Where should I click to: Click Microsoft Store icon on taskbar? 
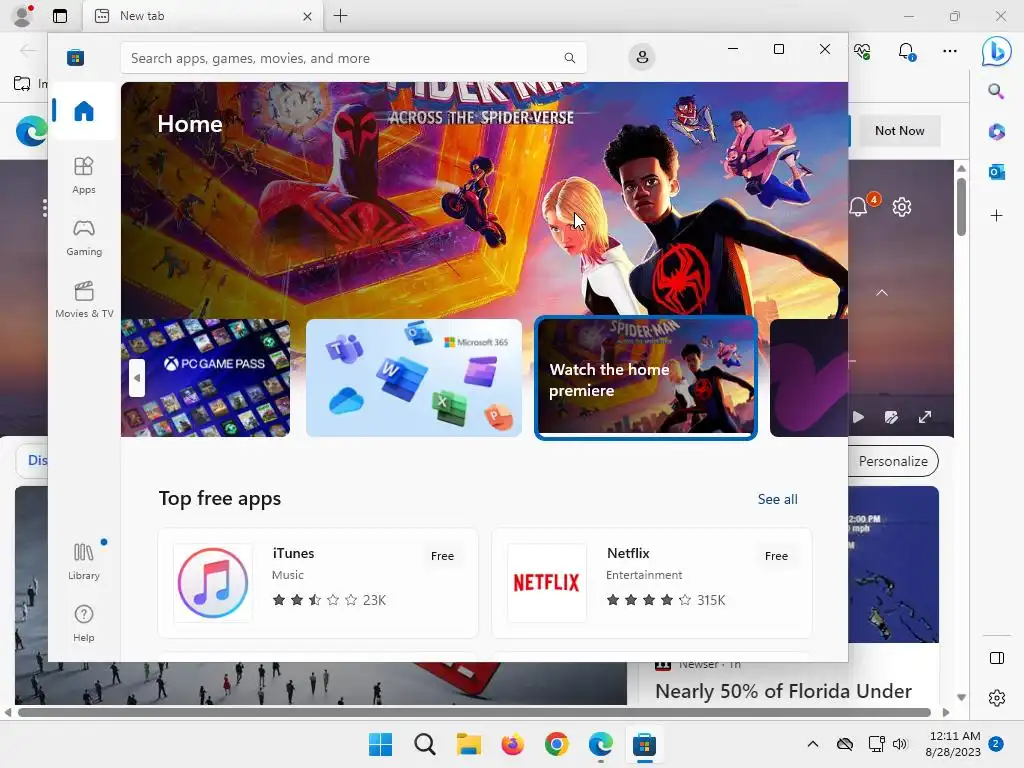coord(645,744)
